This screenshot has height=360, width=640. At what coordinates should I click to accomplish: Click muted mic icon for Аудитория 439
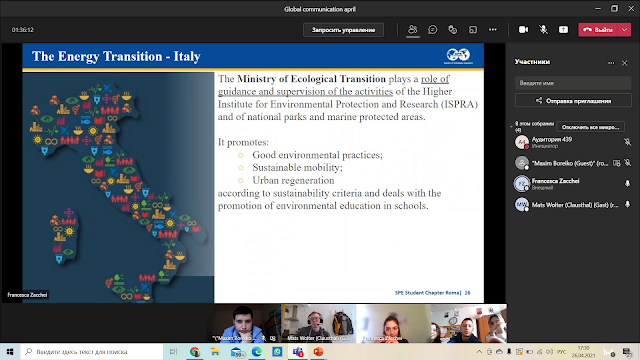tap(627, 142)
